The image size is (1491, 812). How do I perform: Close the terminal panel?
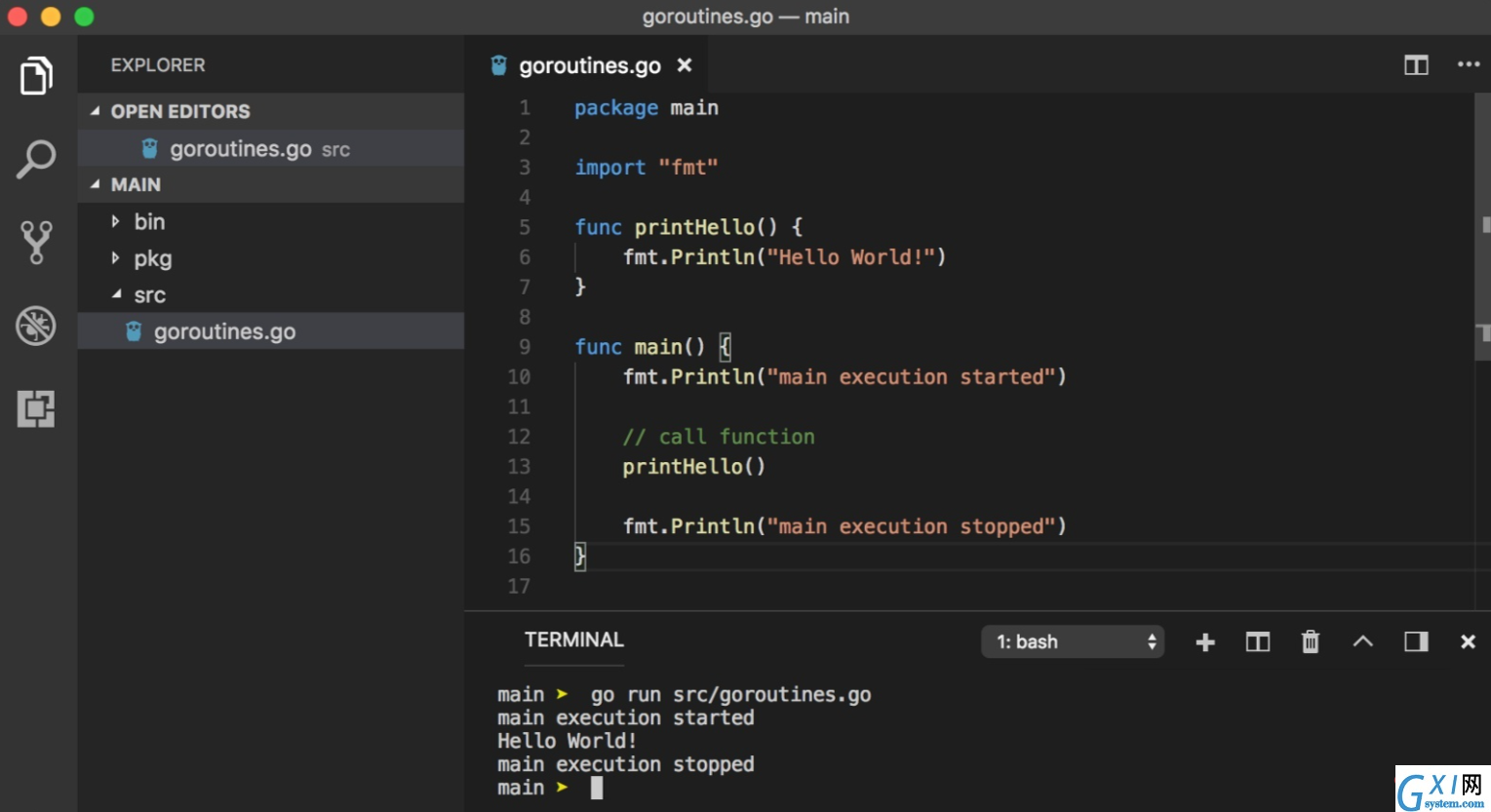tap(1468, 641)
